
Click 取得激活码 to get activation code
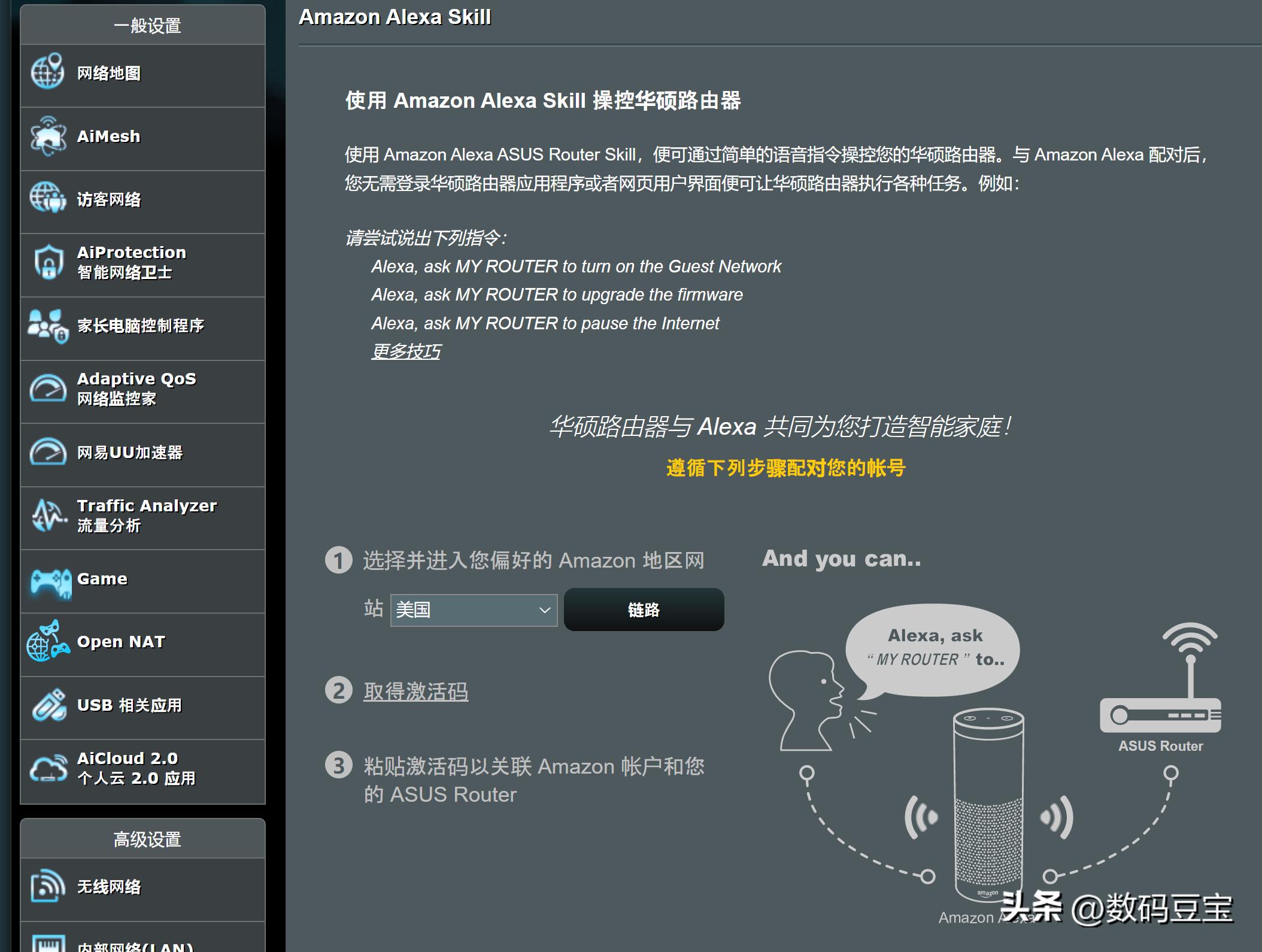(415, 691)
